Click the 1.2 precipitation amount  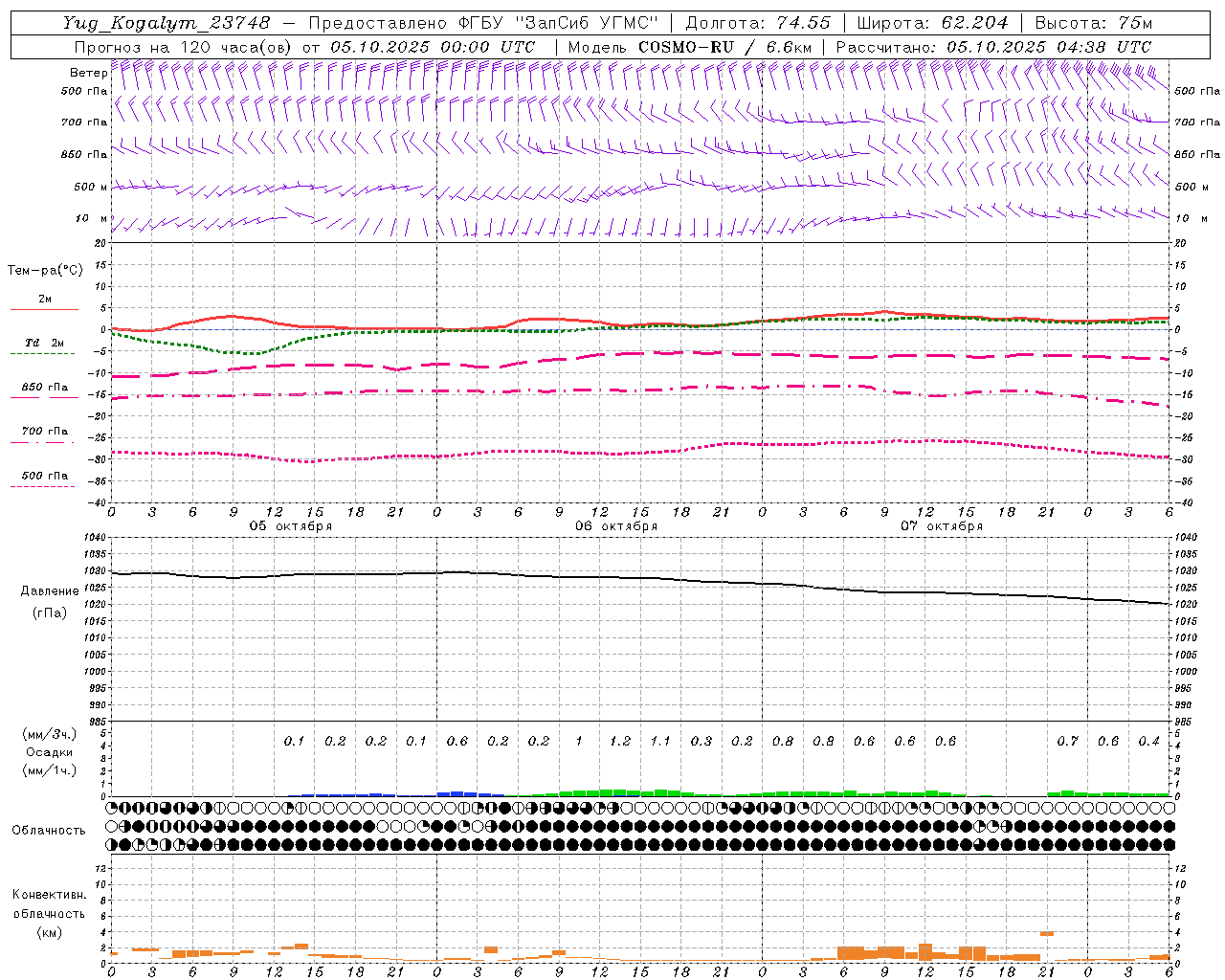620,742
